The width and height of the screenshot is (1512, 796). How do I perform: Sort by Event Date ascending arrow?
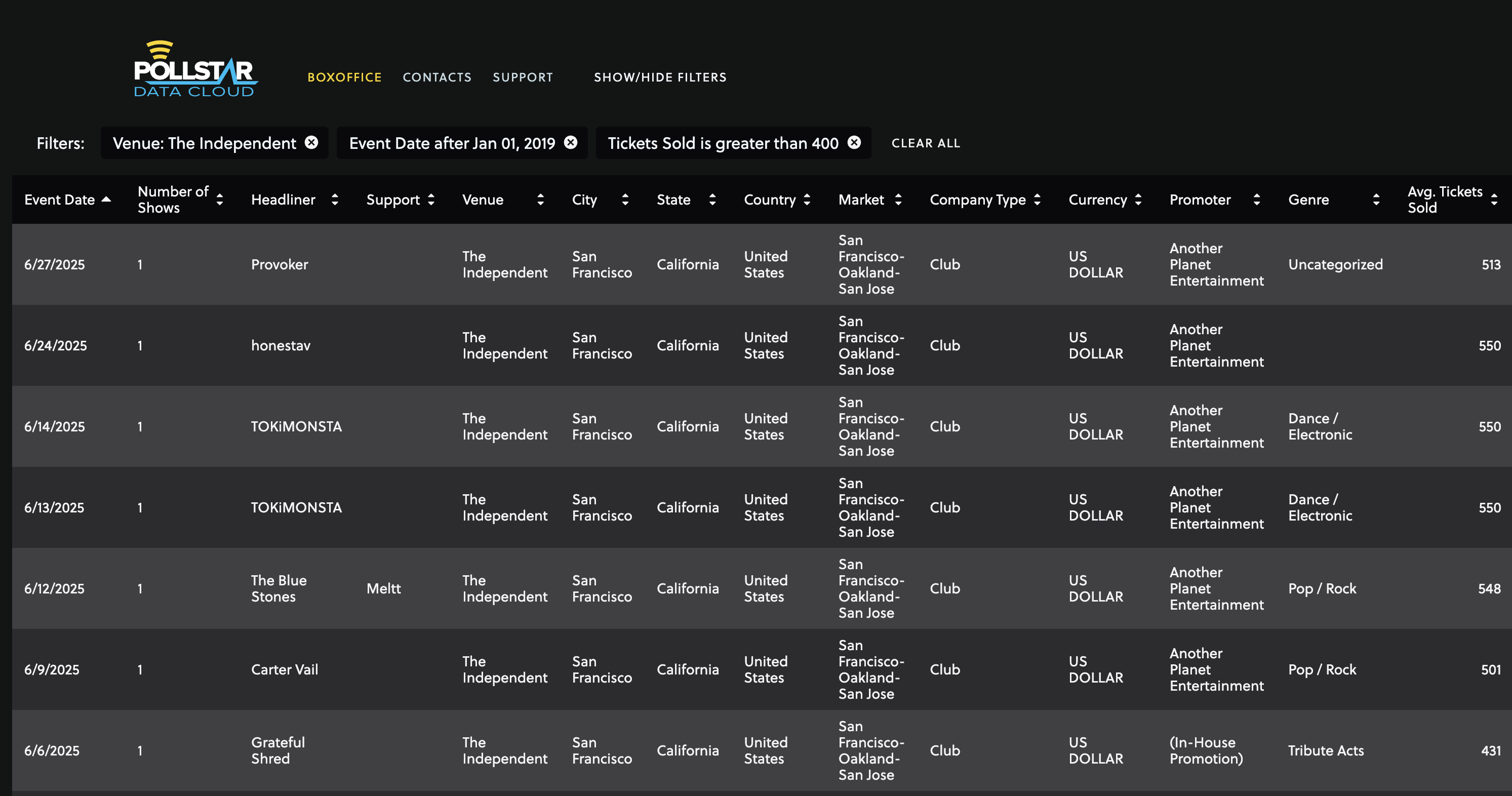point(106,200)
